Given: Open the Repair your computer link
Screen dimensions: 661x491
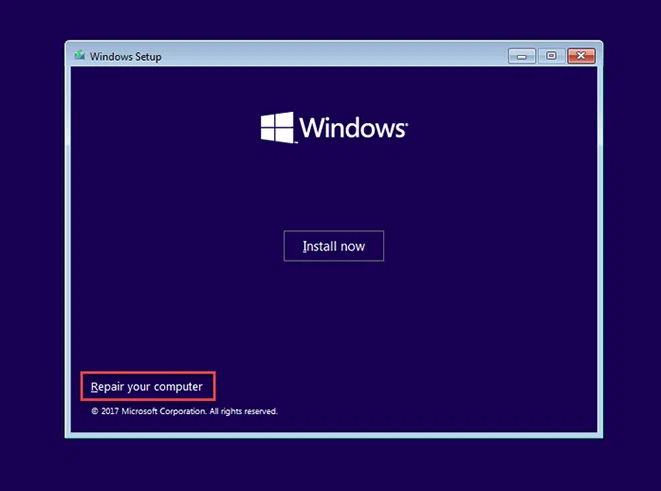Looking at the screenshot, I should (x=147, y=386).
